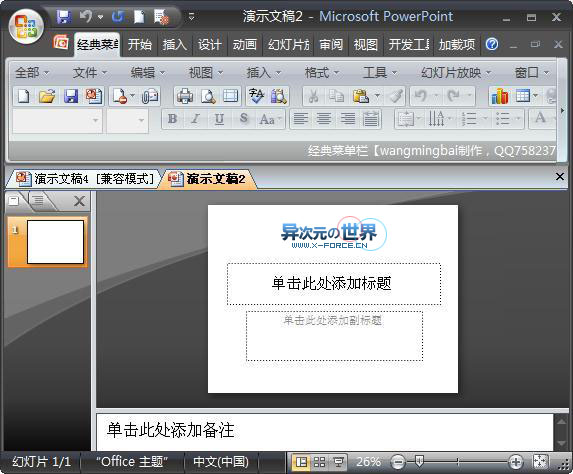Open the 动画 ribbon tab
Image resolution: width=573 pixels, height=474 pixels.
245,45
